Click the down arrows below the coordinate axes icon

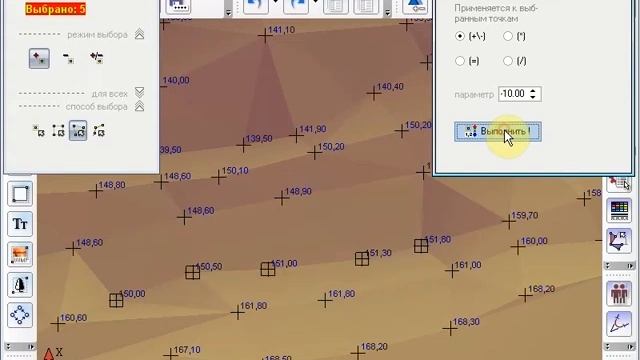coord(607,347)
